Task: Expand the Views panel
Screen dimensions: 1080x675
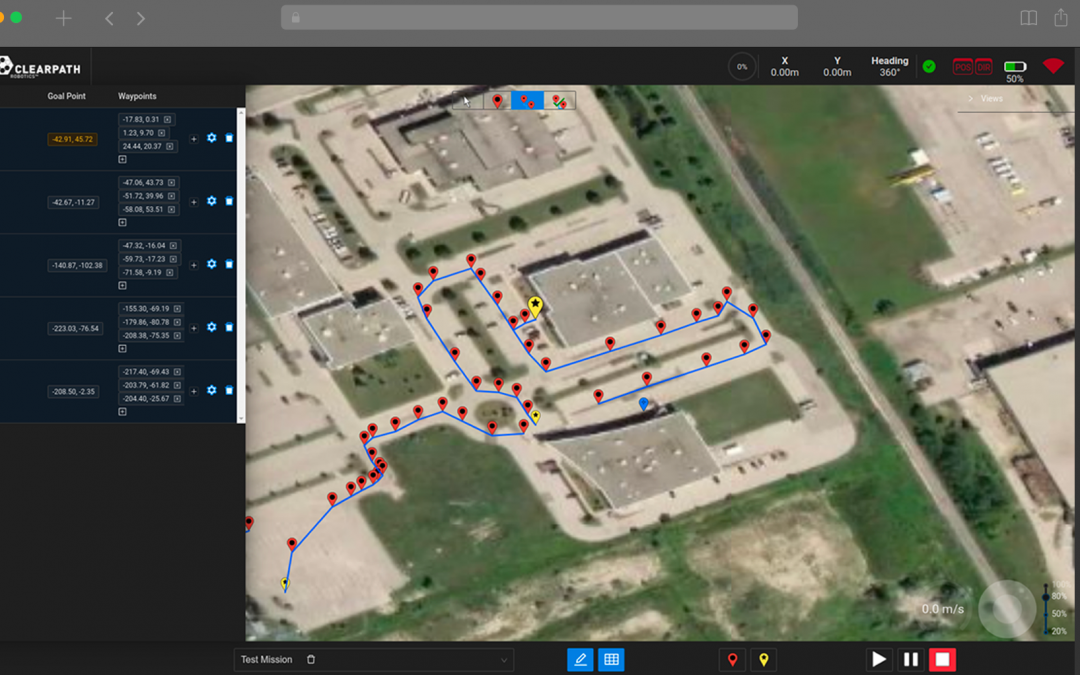Action: 970,99
